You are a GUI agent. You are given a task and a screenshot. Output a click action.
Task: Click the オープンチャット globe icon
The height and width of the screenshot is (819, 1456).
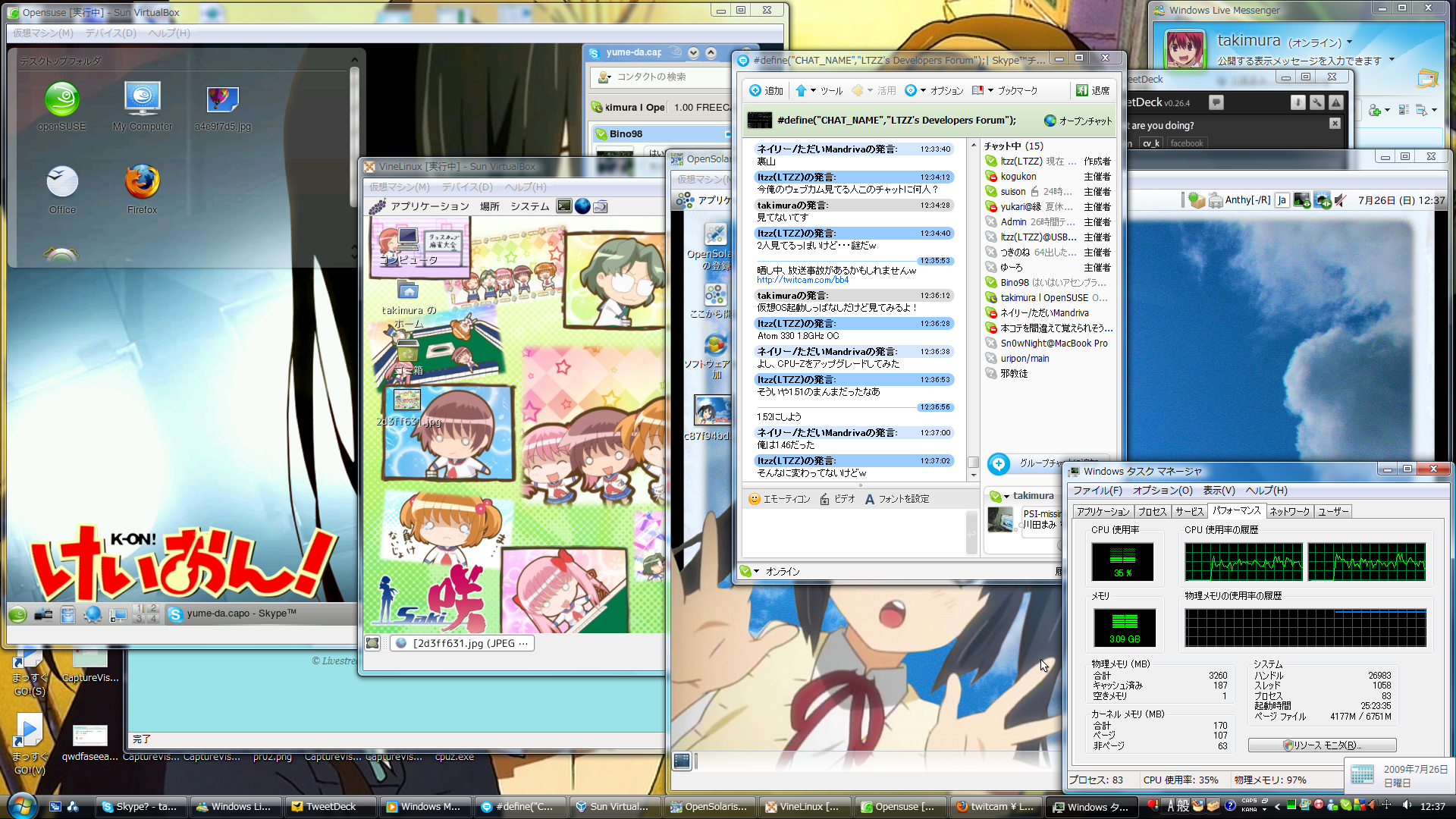1050,121
